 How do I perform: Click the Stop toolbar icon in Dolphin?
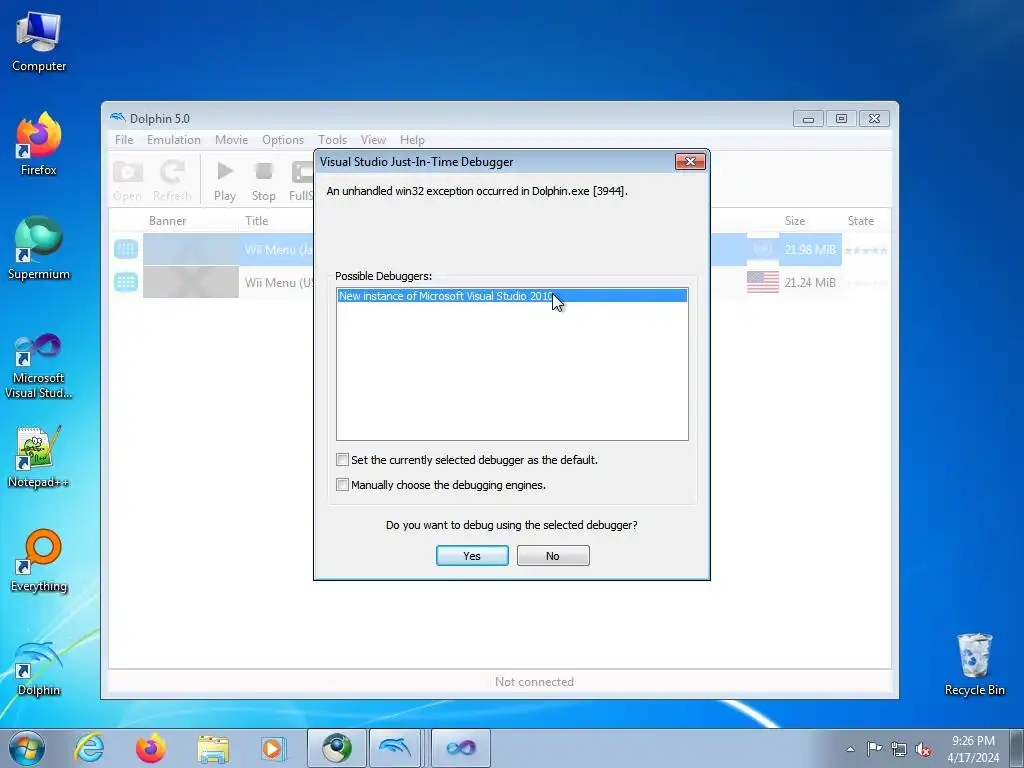click(264, 180)
